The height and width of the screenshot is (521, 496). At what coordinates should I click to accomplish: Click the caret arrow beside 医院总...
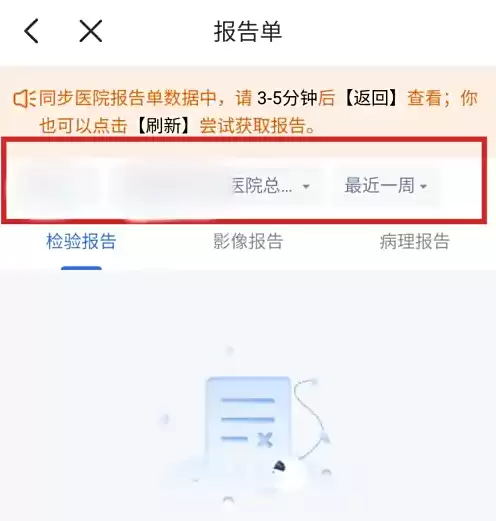(x=306, y=186)
